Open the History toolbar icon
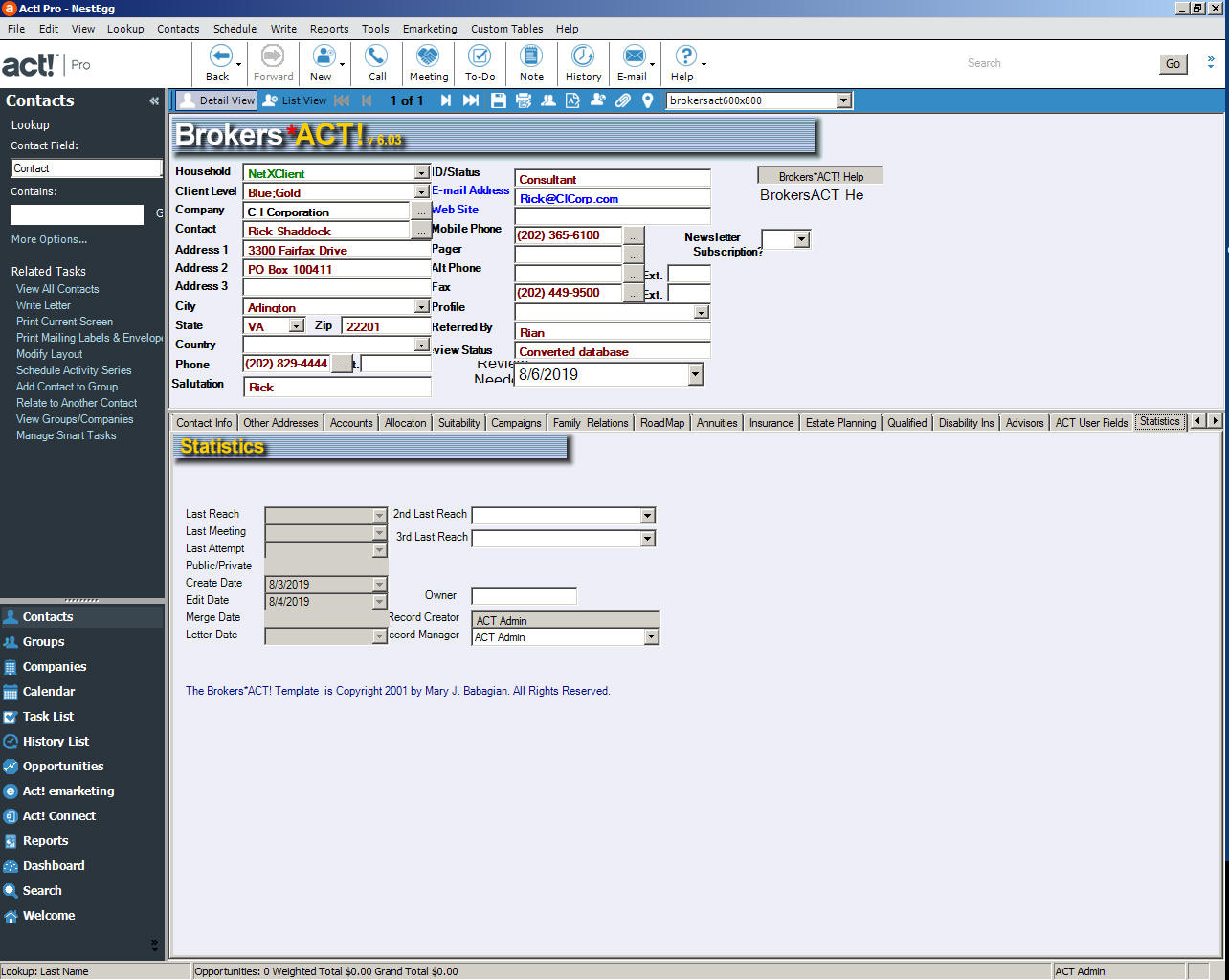 click(x=583, y=56)
